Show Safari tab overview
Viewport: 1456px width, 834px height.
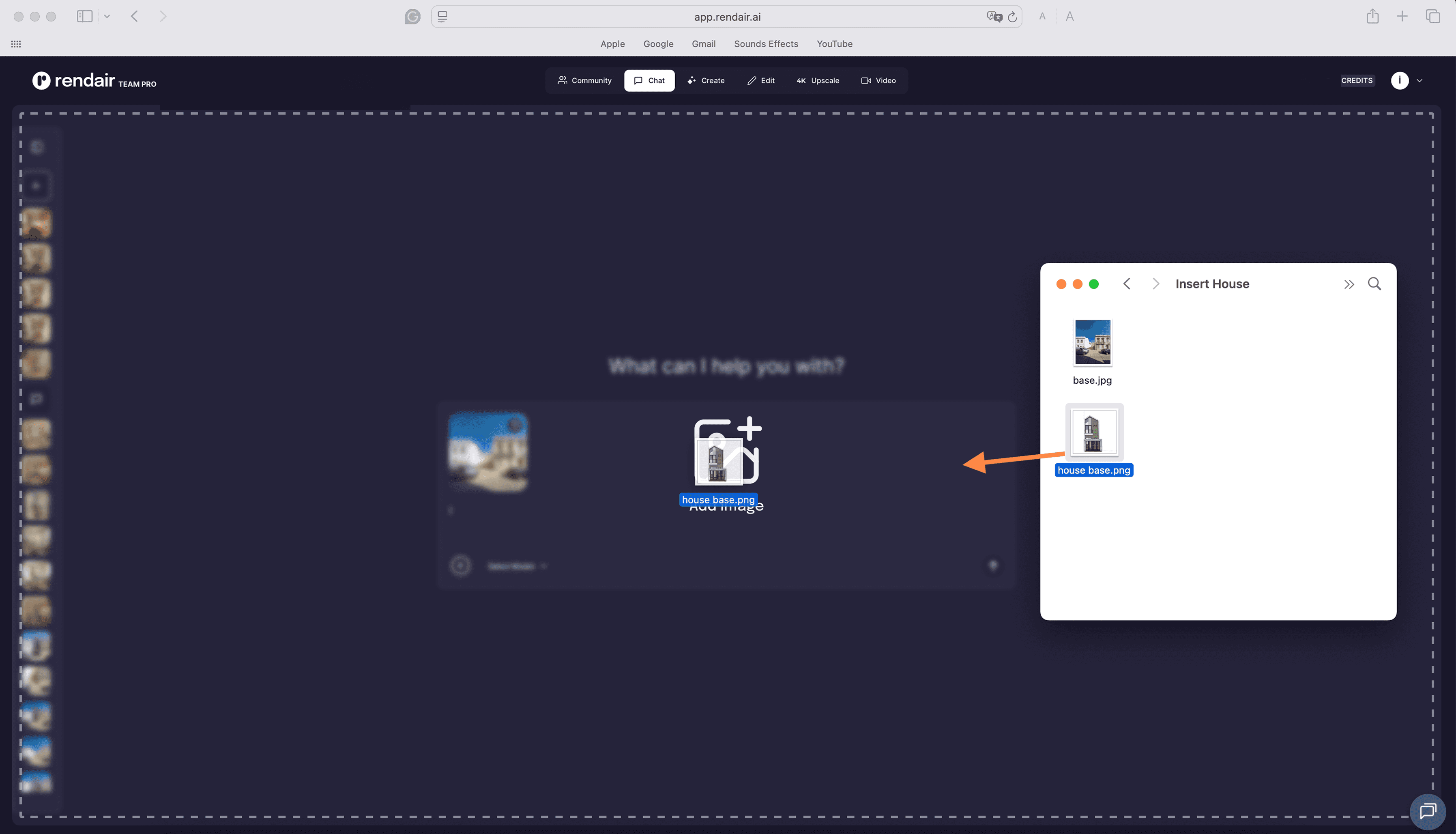tap(1432, 17)
